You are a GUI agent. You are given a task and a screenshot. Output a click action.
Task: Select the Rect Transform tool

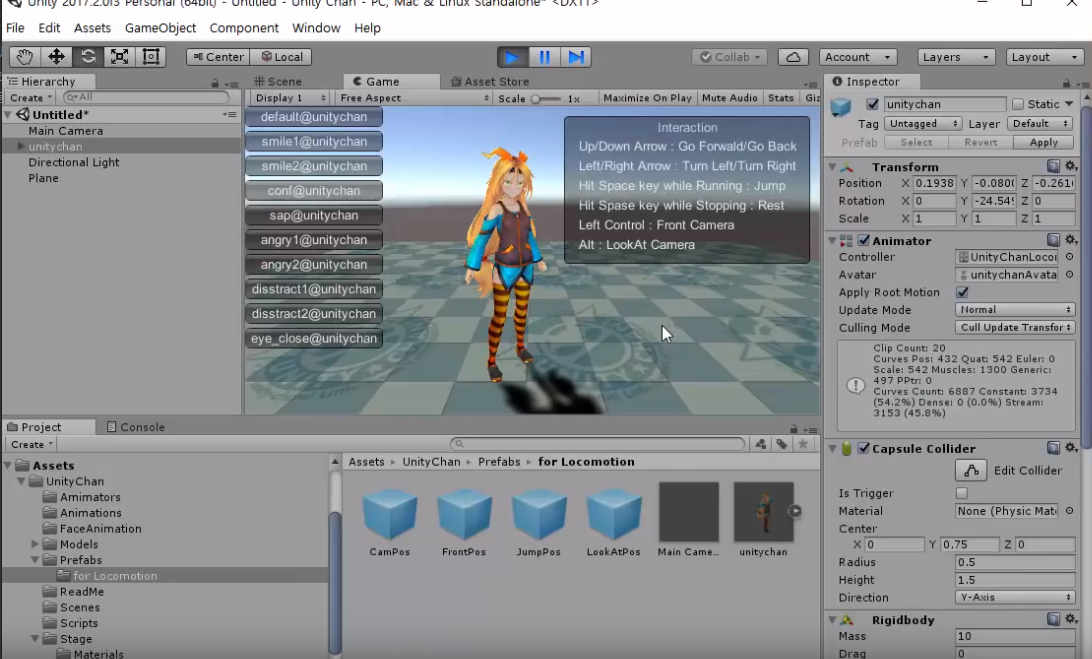[x=150, y=57]
